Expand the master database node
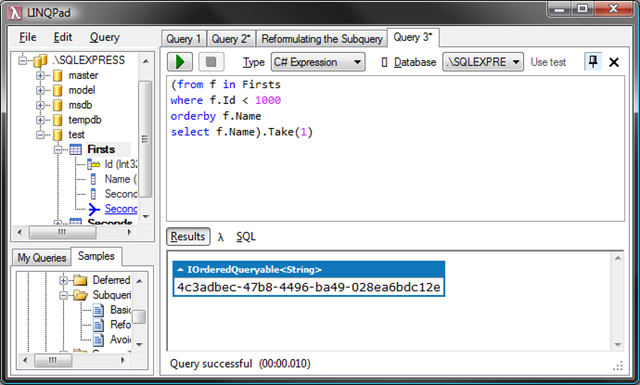Screen dimensions: 640x385 pyautogui.click(x=40, y=76)
